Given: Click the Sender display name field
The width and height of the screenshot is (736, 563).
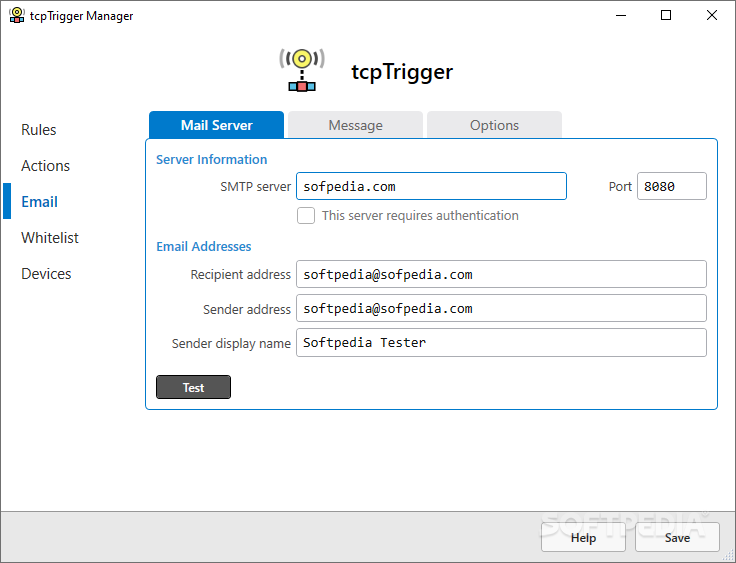Looking at the screenshot, I should (501, 342).
